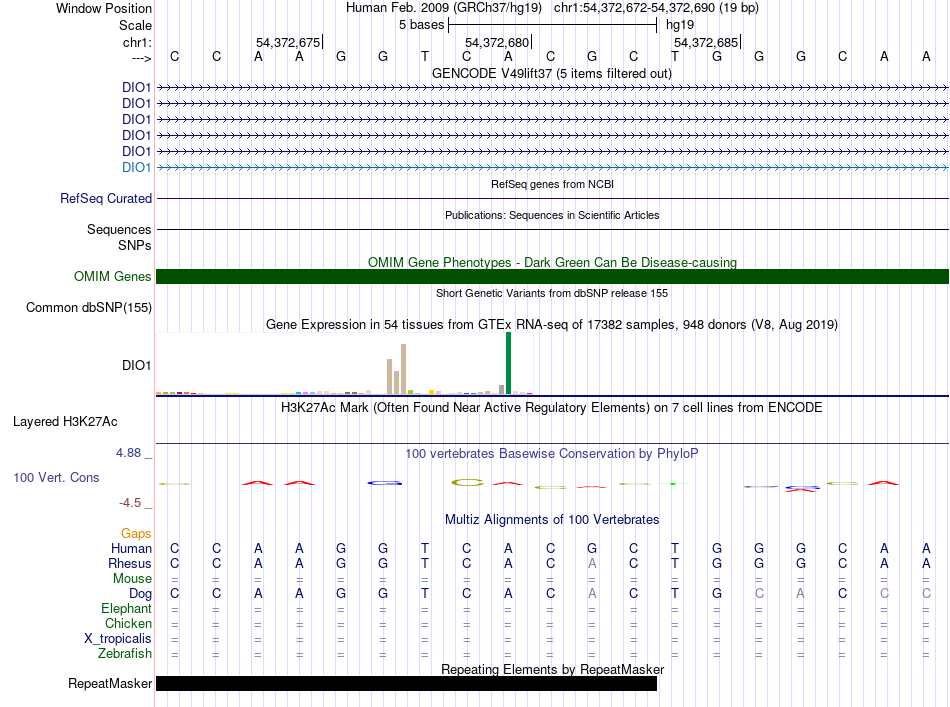Click the 4.88 PhyloP upper limit value
This screenshot has width=950, height=707.
tap(128, 453)
